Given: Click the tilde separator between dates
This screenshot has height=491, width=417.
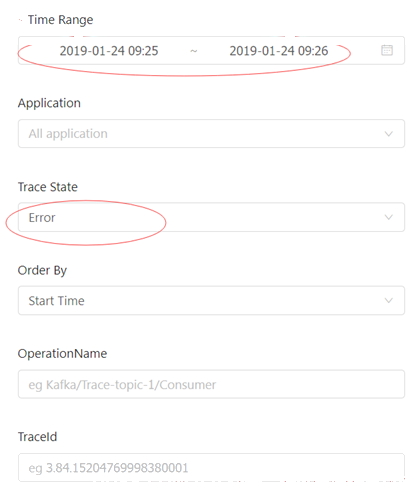Looking at the screenshot, I should 194,51.
